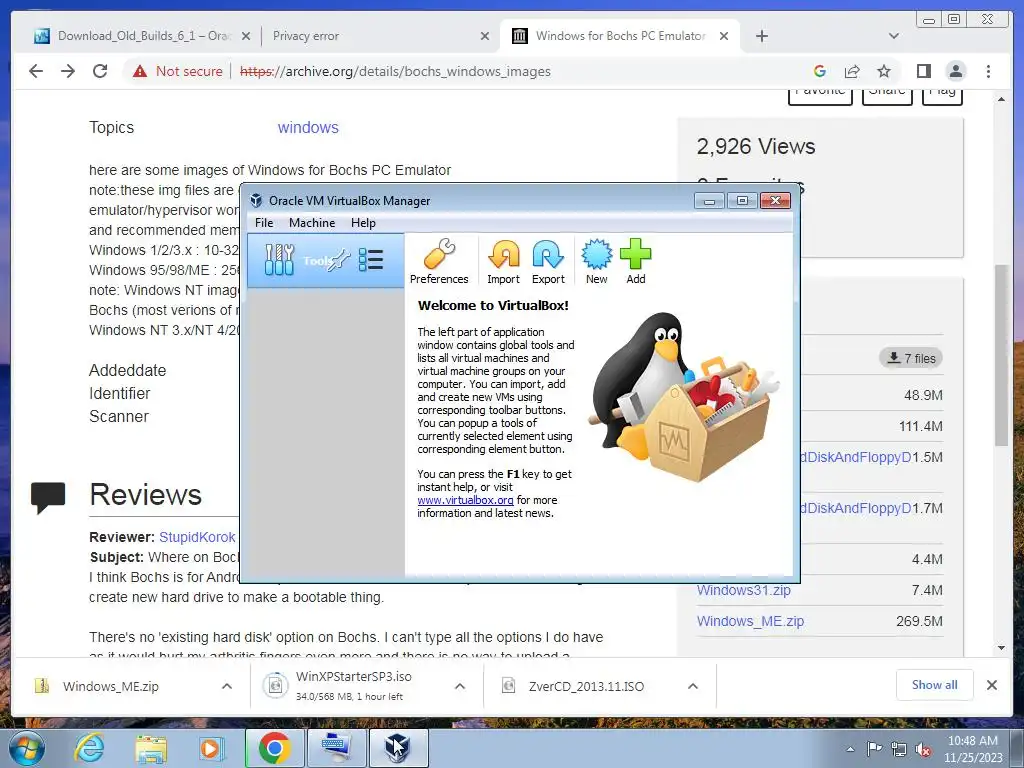This screenshot has width=1024, height=768.
Task: Open Chrome three-dot menu
Action: click(x=988, y=71)
